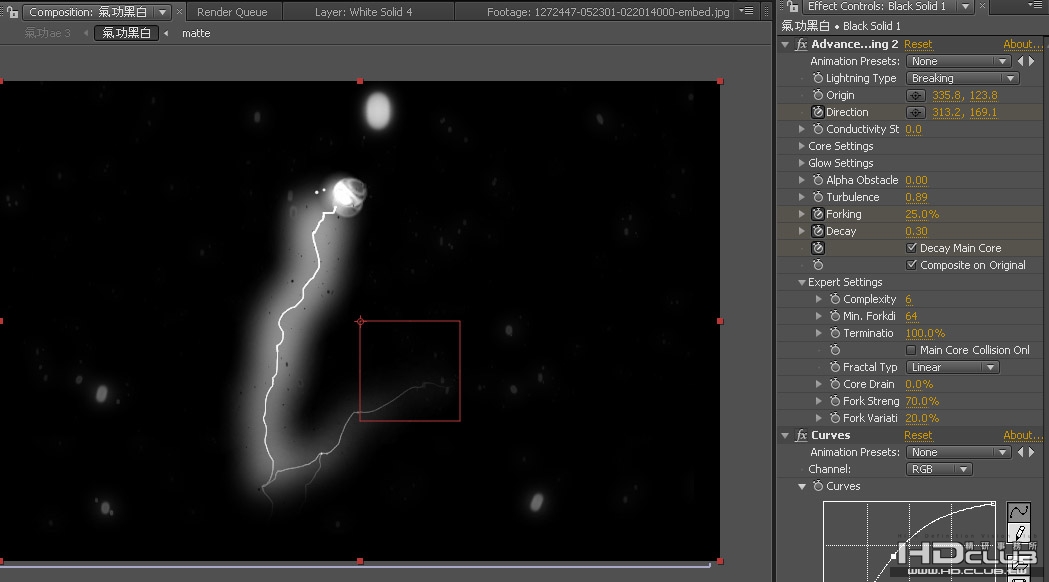Toggle fx icon for Advanced Lightning effect

pos(801,44)
